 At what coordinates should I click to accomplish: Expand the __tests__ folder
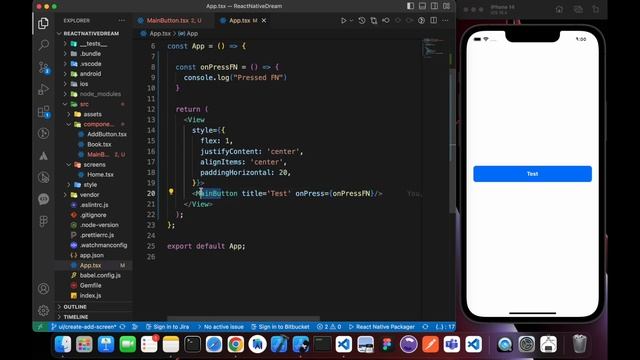pos(93,44)
